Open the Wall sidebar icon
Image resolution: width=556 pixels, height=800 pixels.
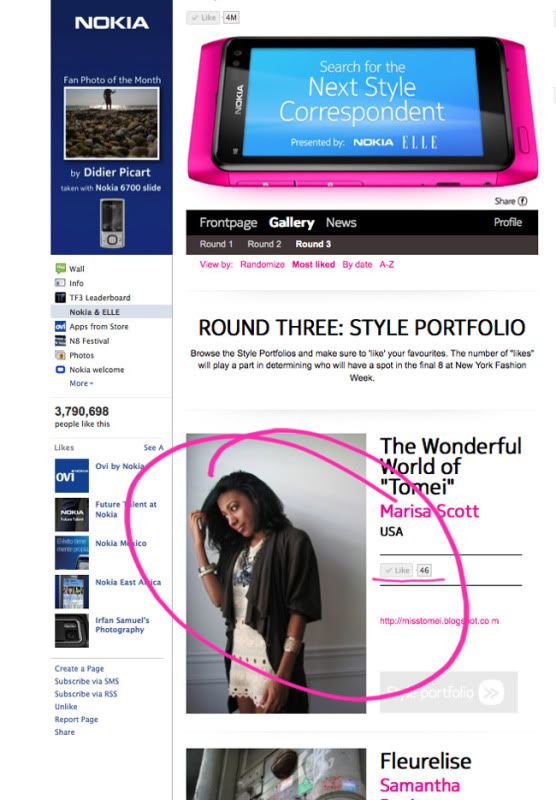tap(61, 268)
